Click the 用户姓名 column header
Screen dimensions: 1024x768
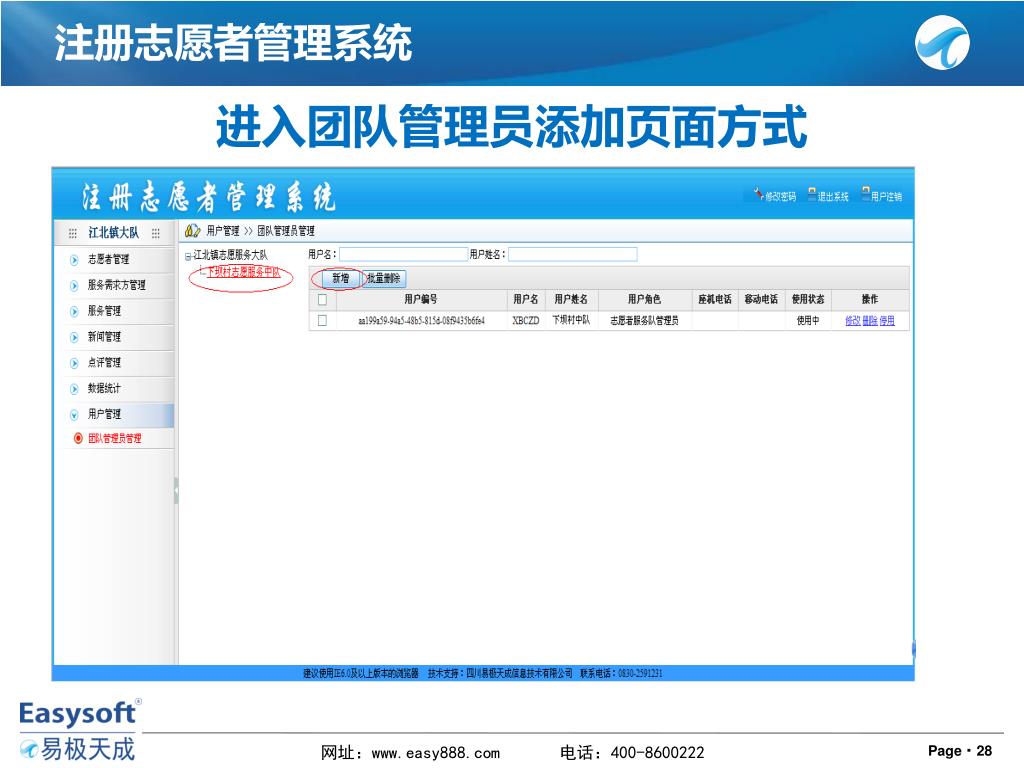coord(571,300)
